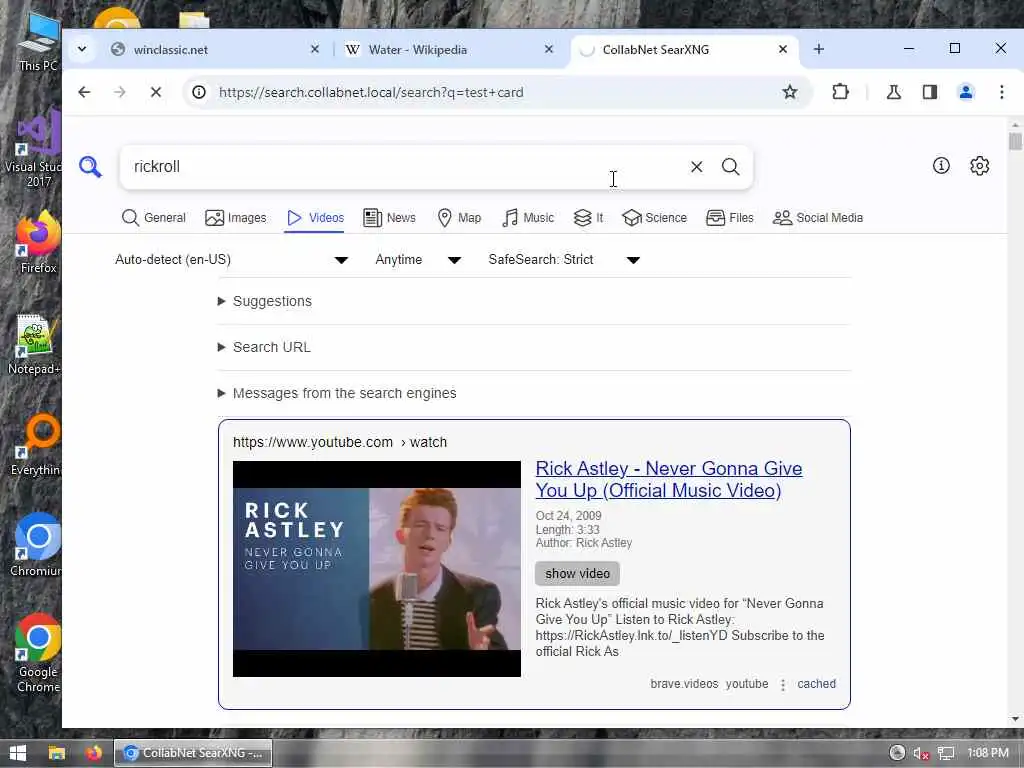Select the Images search category
Image resolution: width=1024 pixels, height=768 pixels.
pyautogui.click(x=236, y=217)
